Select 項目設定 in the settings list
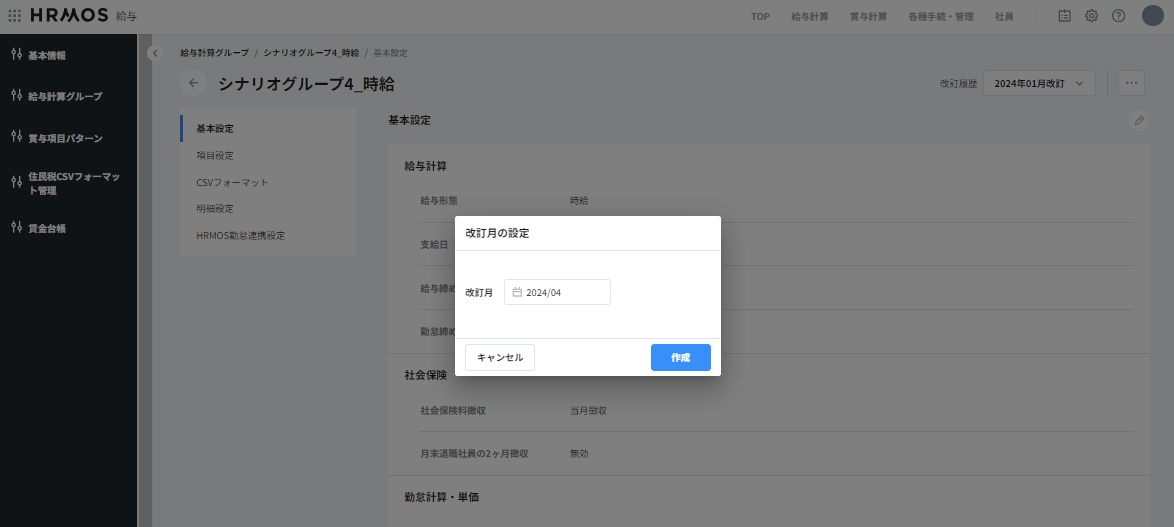 pyautogui.click(x=215, y=155)
